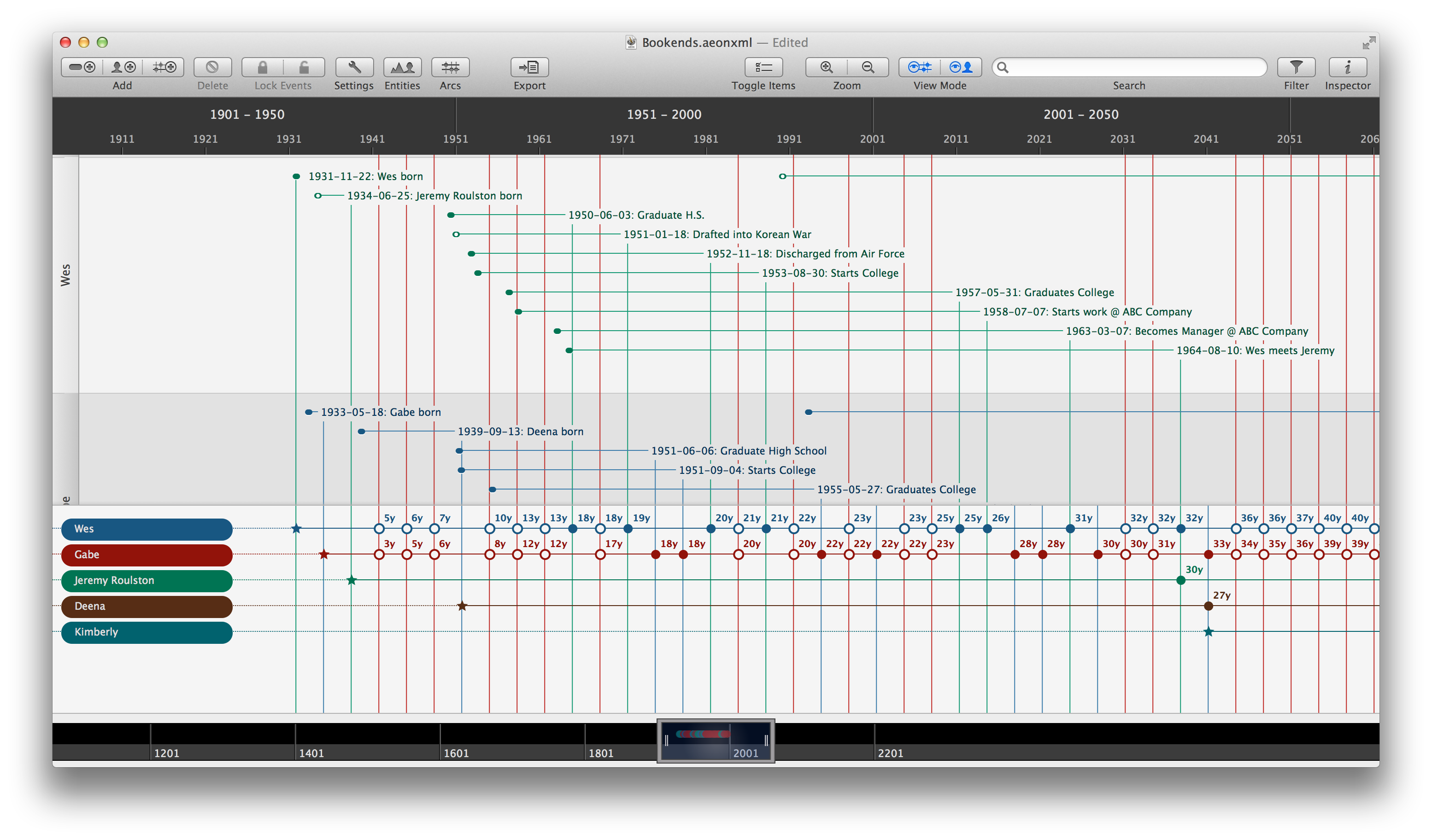Select event '1950-06-03: Graduate H.S.'
Viewport: 1432px width, 840px height.
tap(636, 215)
